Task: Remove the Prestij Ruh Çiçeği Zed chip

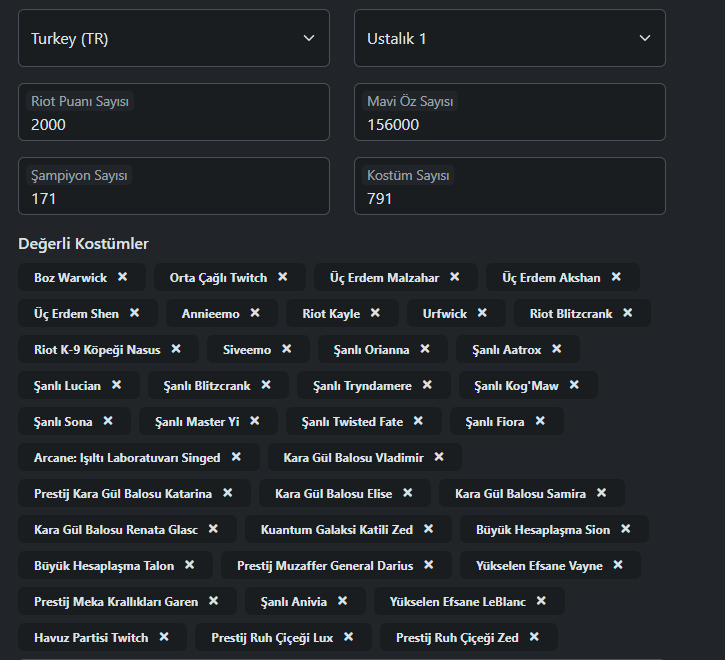Action: click(x=535, y=637)
